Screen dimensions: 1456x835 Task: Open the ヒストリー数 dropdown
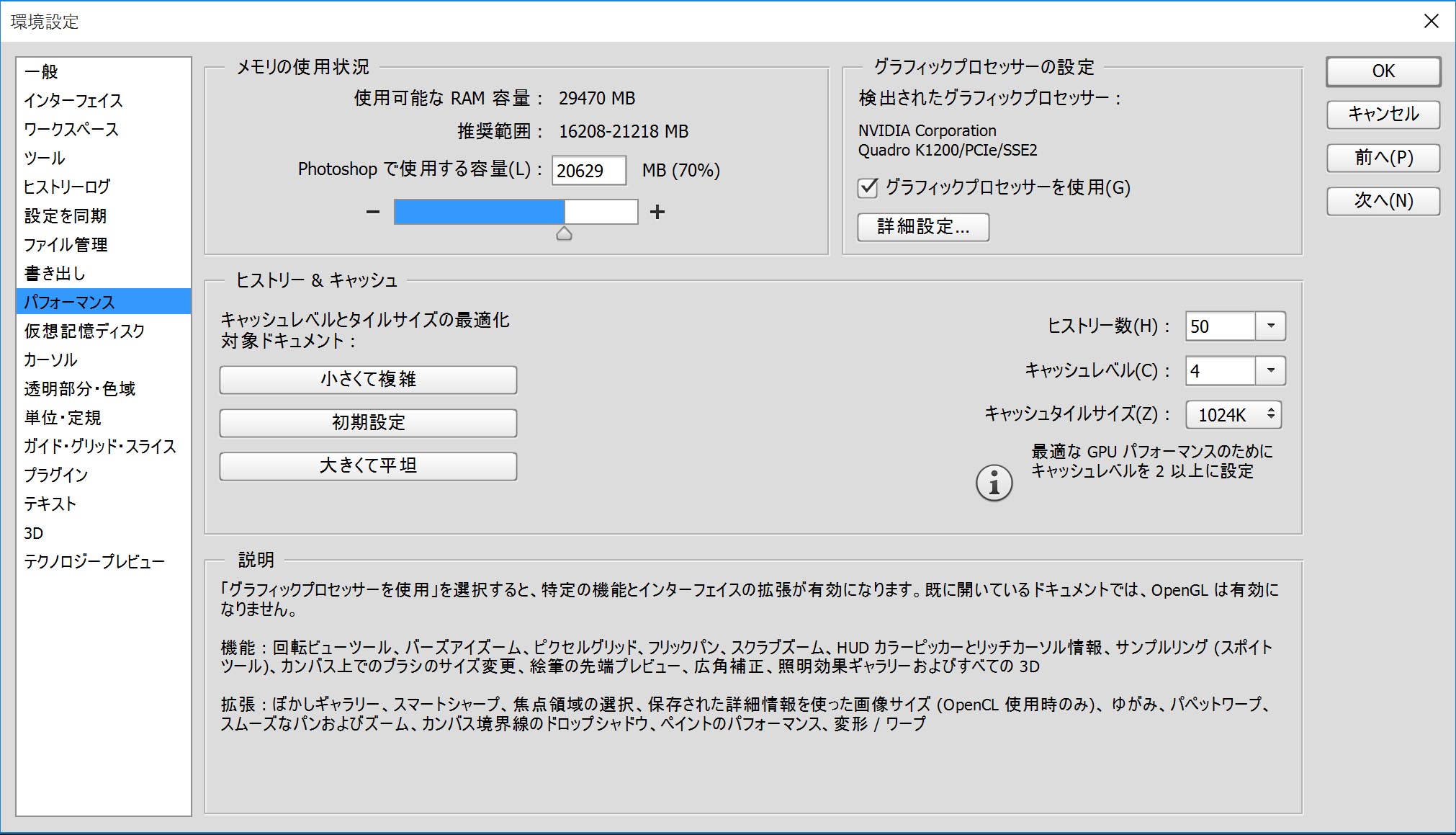1269,326
